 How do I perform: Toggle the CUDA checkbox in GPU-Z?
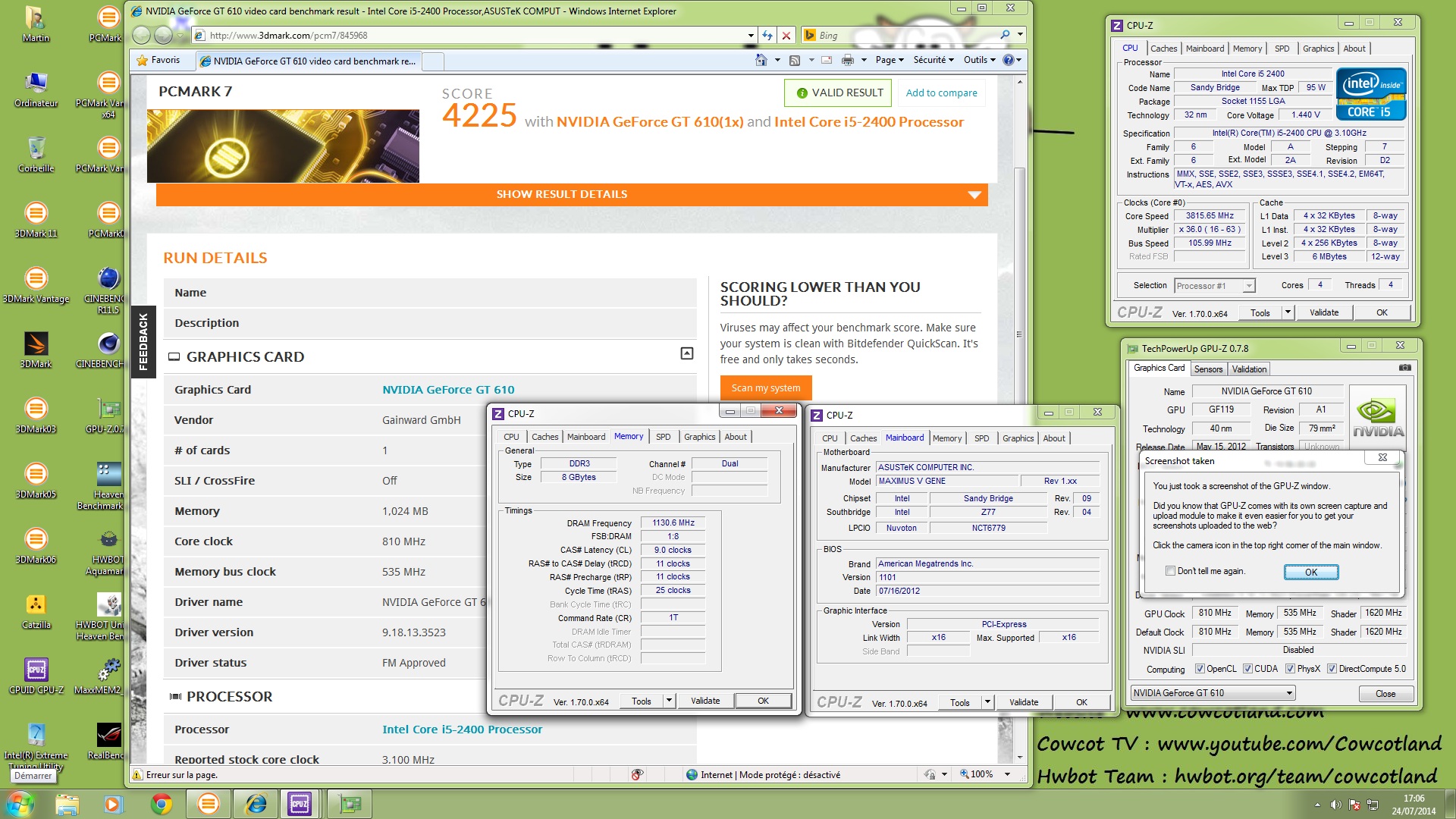1247,669
